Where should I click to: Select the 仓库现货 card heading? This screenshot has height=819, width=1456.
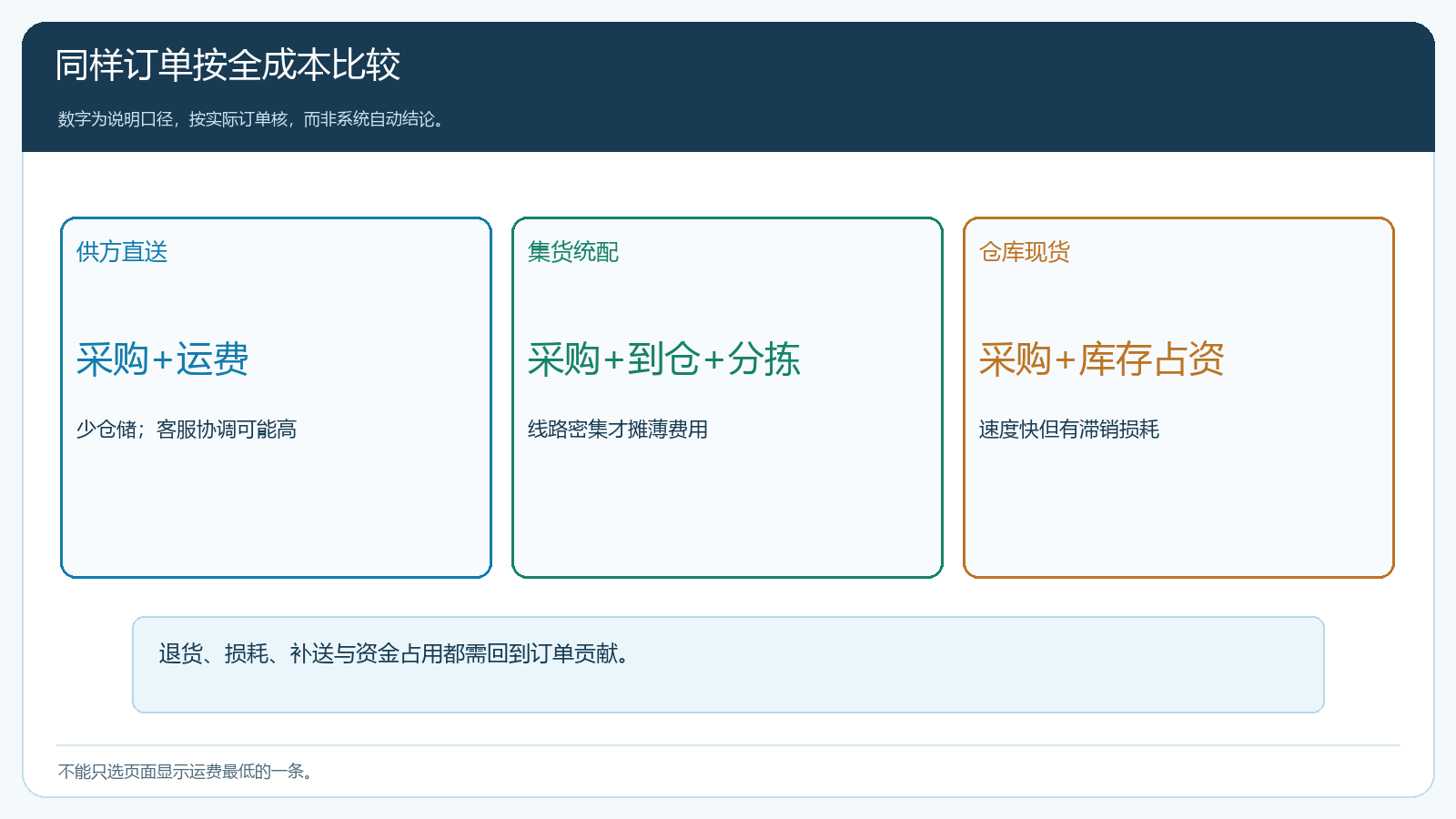pos(1025,252)
